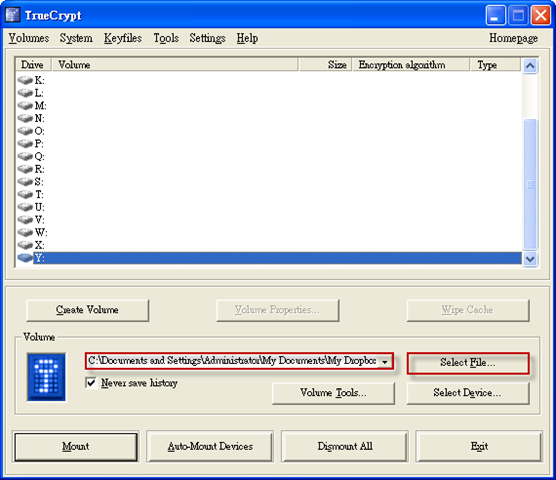Expand the volume path history dropdown

pyautogui.click(x=385, y=362)
